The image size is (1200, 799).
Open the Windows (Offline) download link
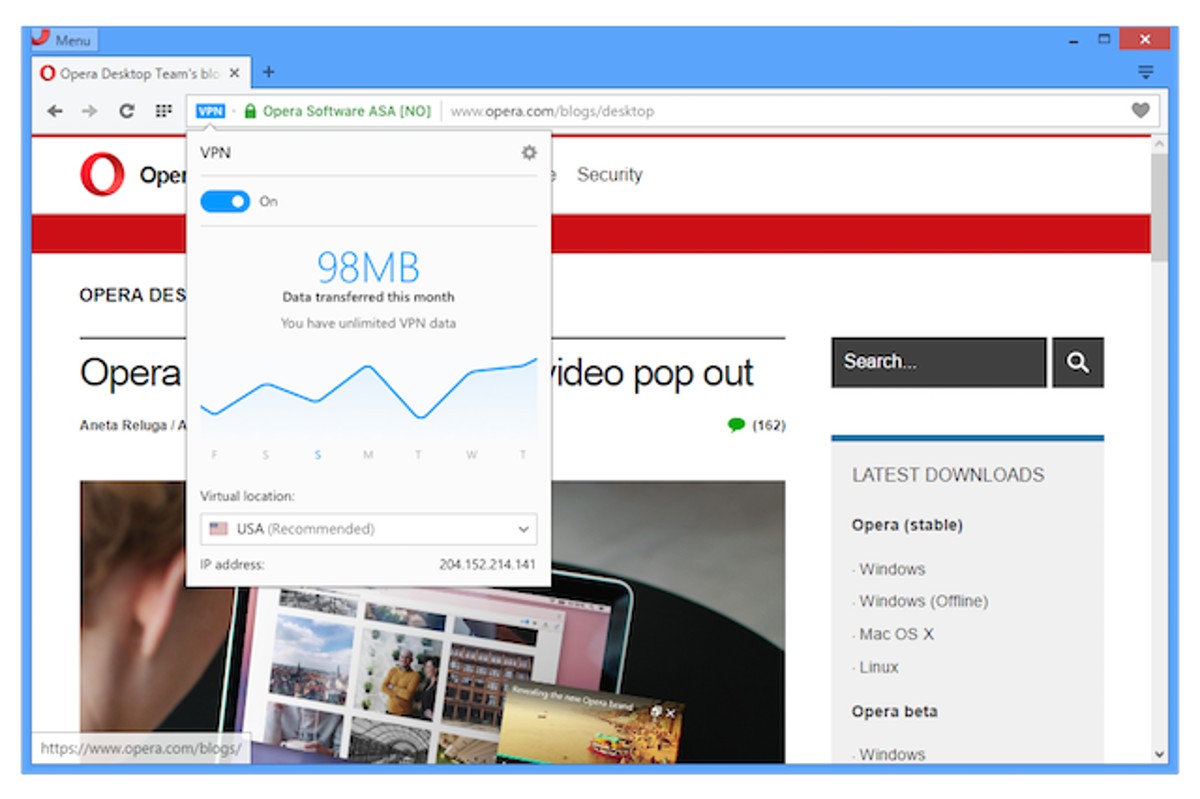923,601
